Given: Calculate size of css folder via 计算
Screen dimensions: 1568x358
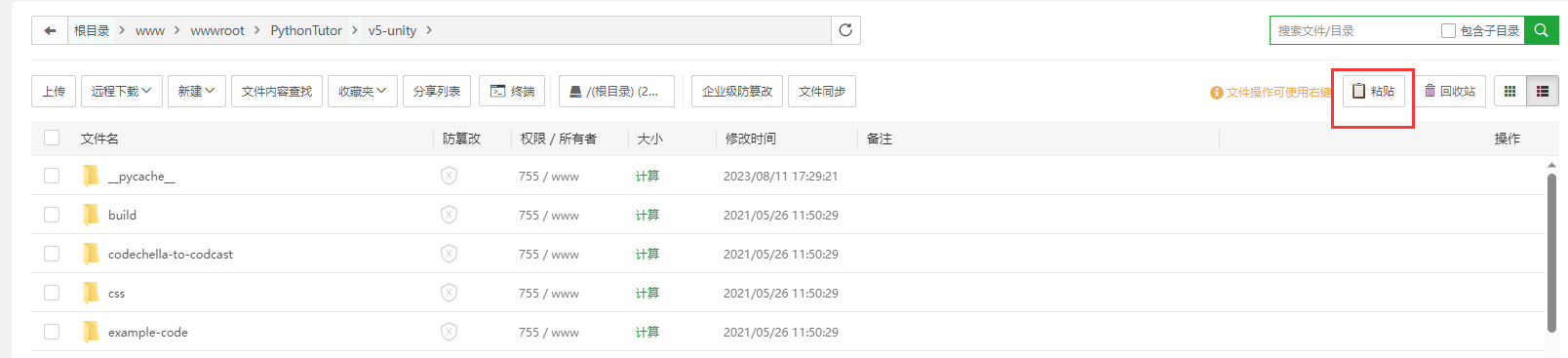Looking at the screenshot, I should coord(647,293).
